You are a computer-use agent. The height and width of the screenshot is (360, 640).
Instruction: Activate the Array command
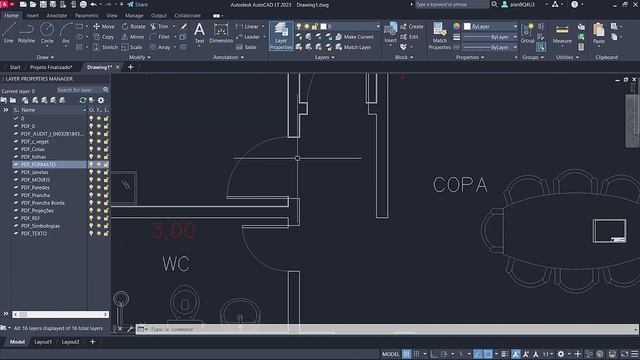[x=160, y=47]
